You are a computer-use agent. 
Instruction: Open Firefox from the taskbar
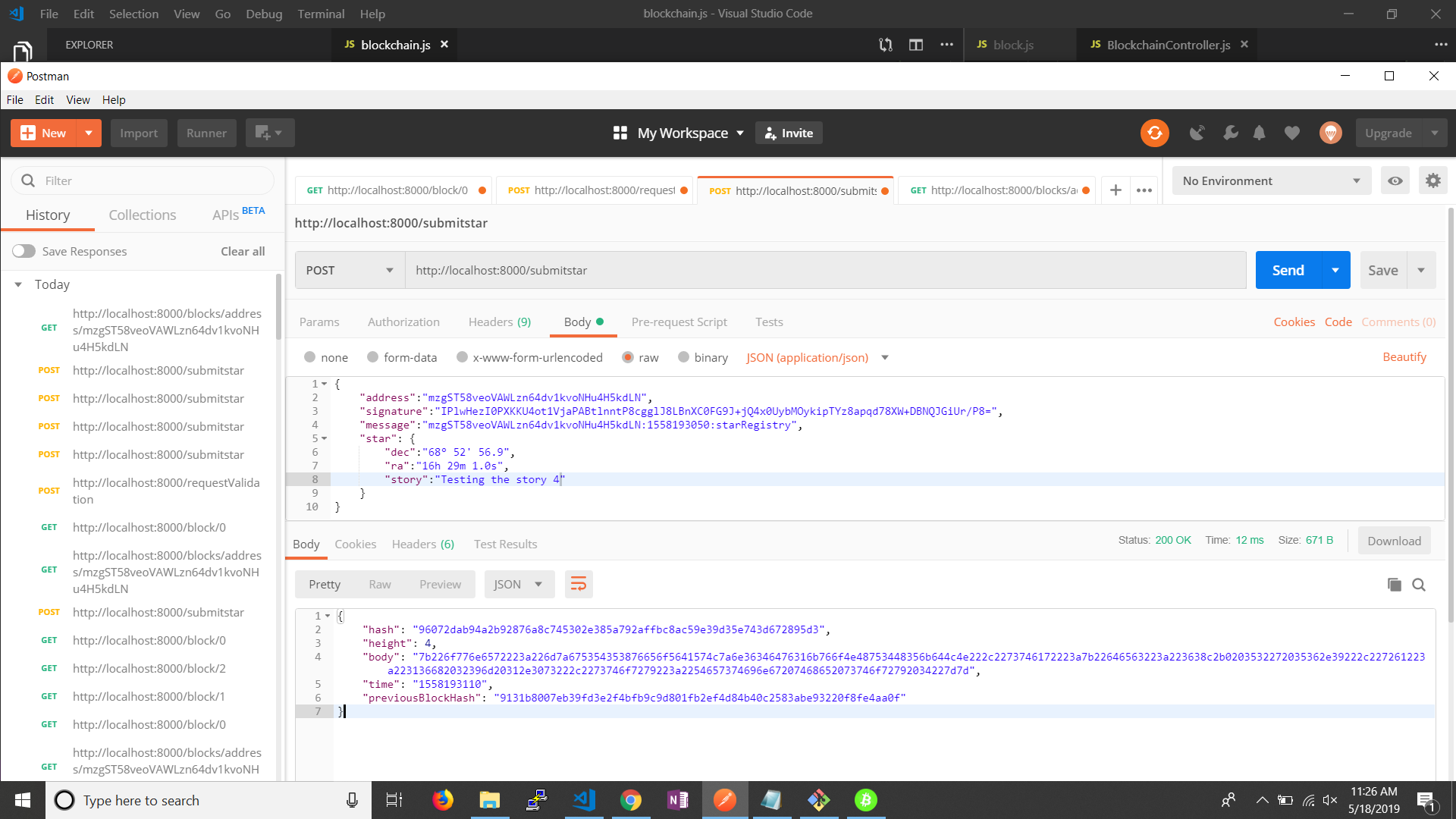click(x=443, y=800)
